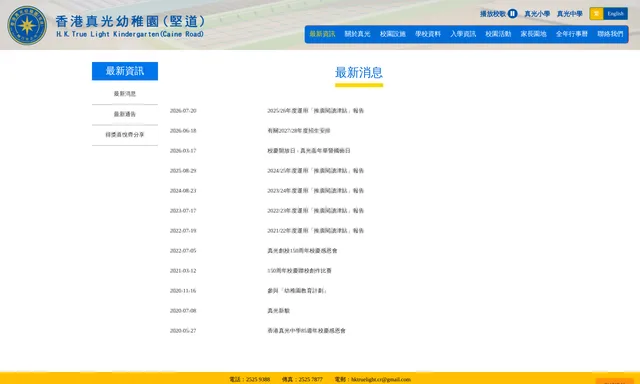This screenshot has height=384, width=640.
Task: Open the 學校資料 navigation menu
Action: [428, 34]
